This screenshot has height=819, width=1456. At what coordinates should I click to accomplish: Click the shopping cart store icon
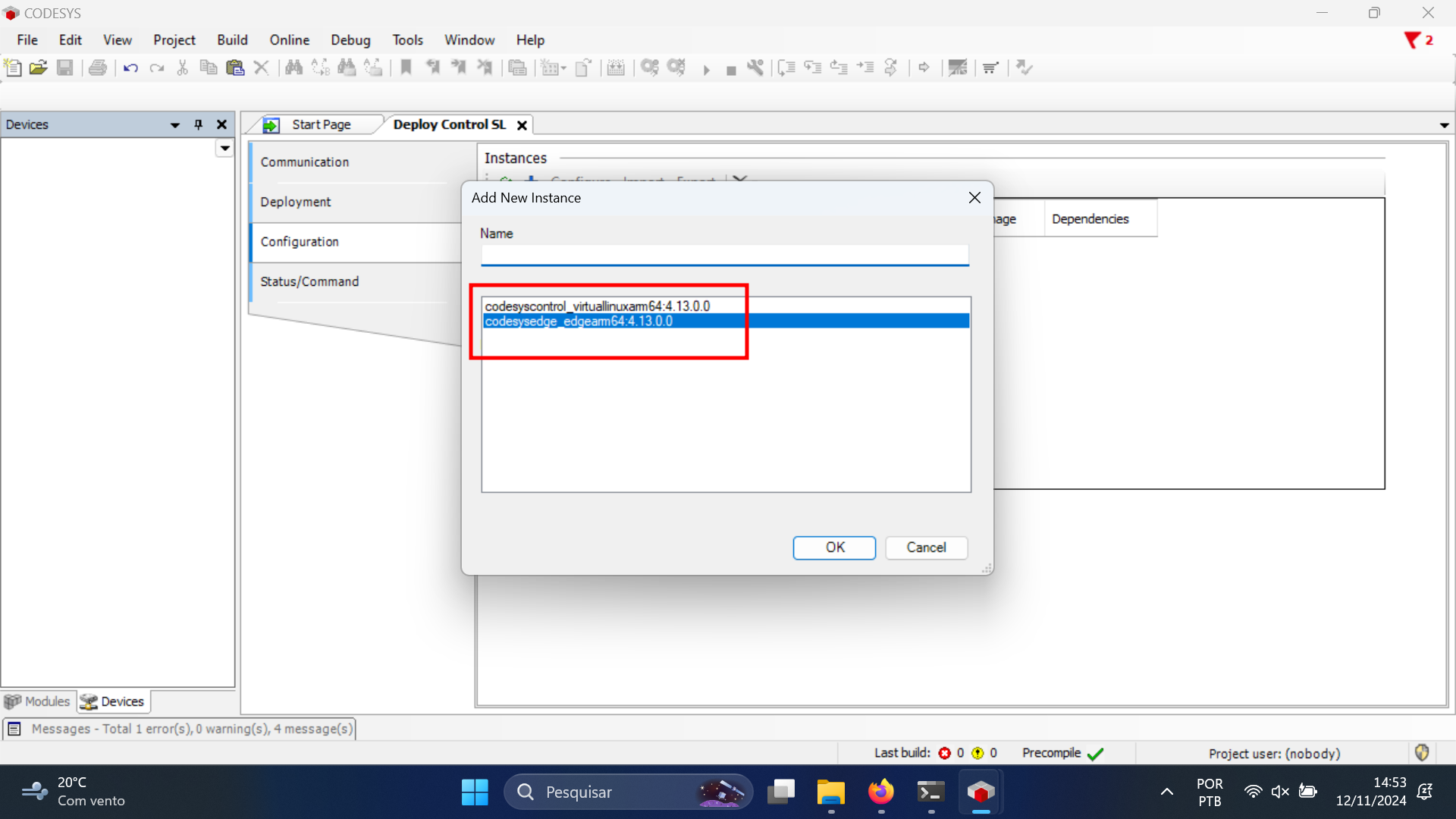990,68
